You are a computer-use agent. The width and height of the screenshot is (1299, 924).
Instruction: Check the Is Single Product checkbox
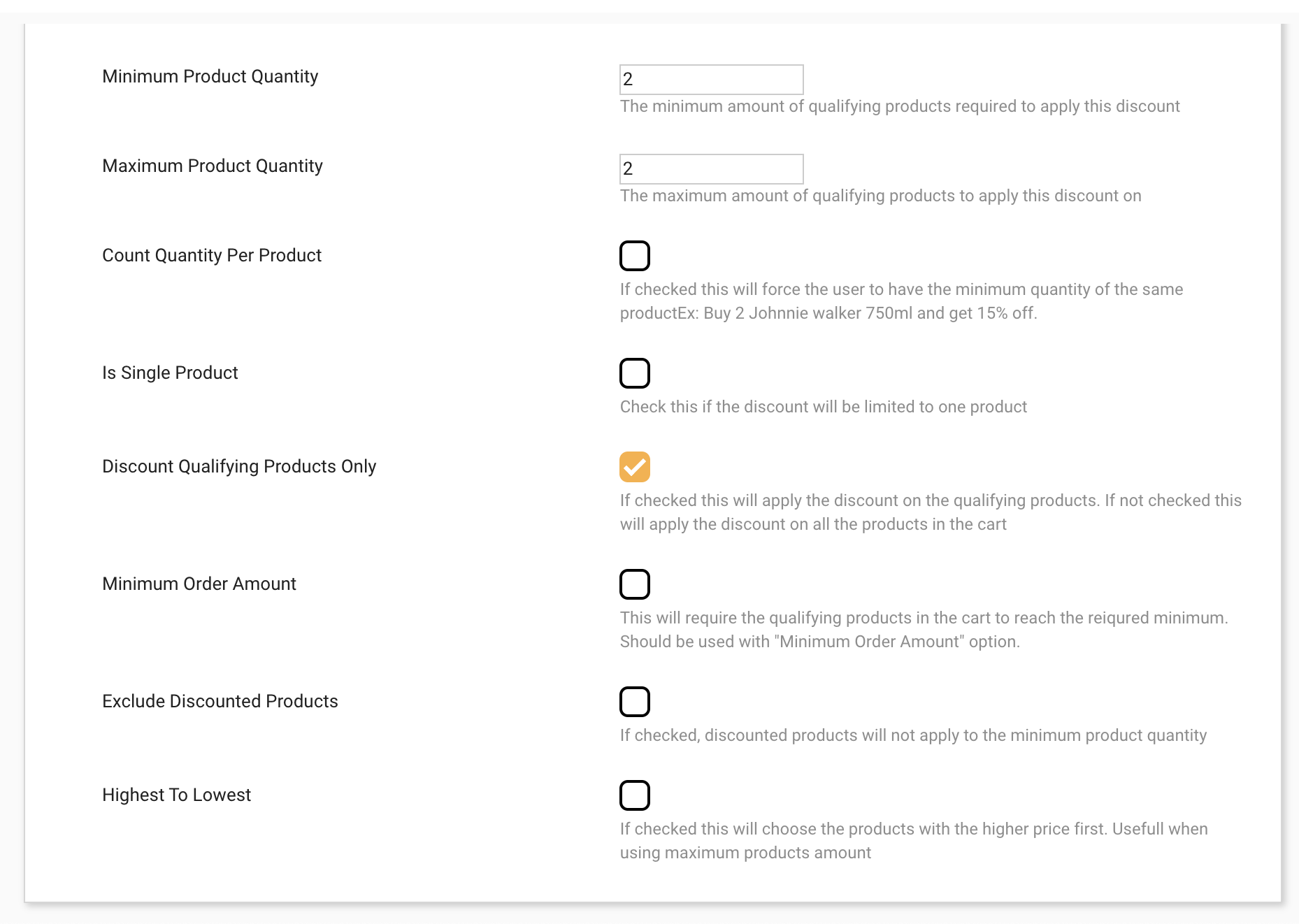pyautogui.click(x=634, y=373)
